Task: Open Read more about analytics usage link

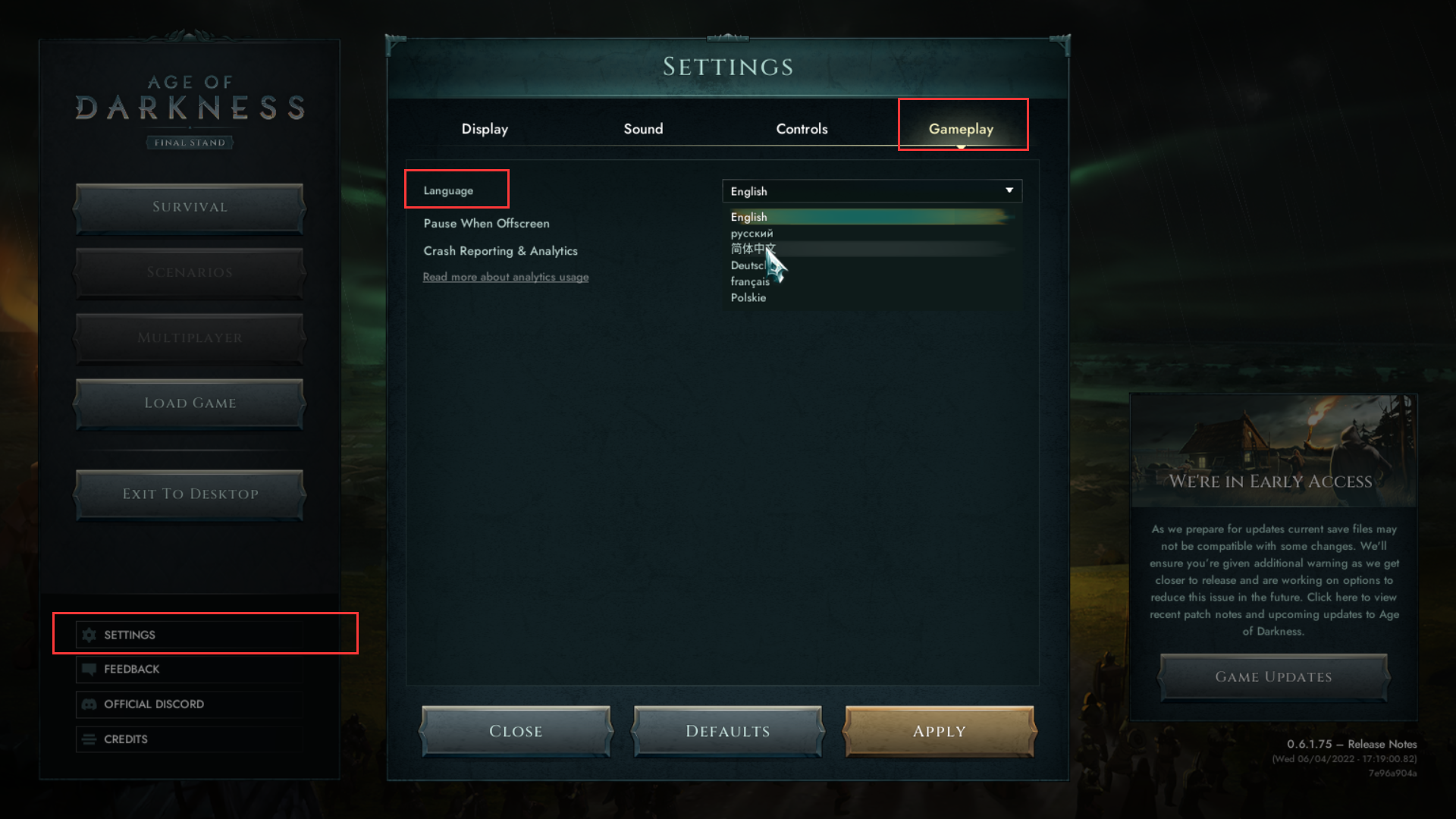Action: click(506, 277)
